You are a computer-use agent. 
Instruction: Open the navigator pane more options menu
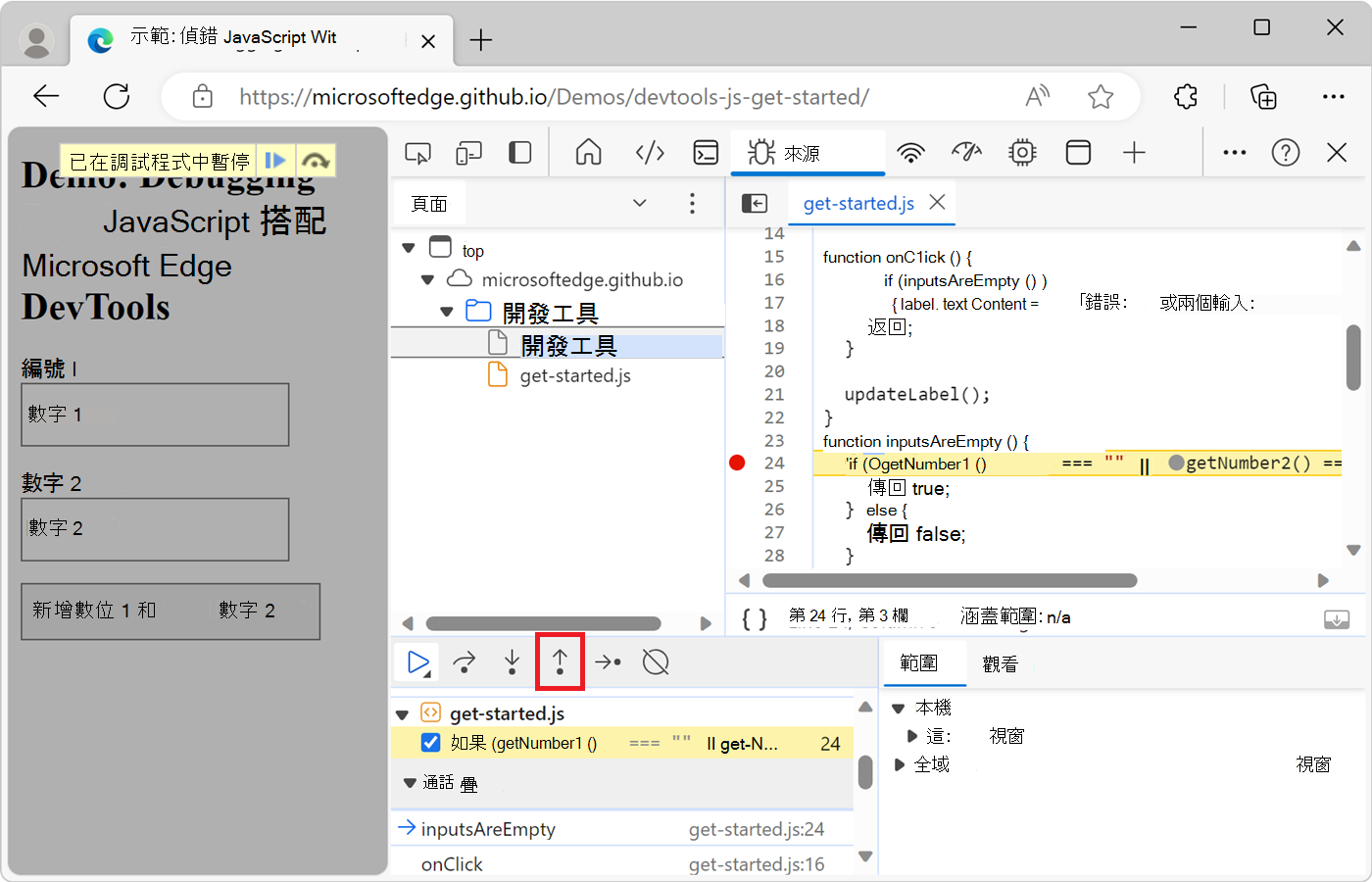pyautogui.click(x=692, y=203)
